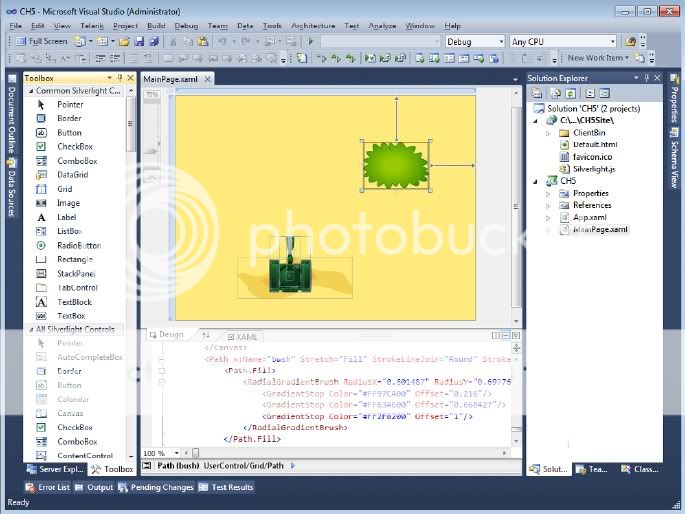The image size is (685, 514).
Task: Expand the References node in Solution Explorer
Action: pos(548,205)
